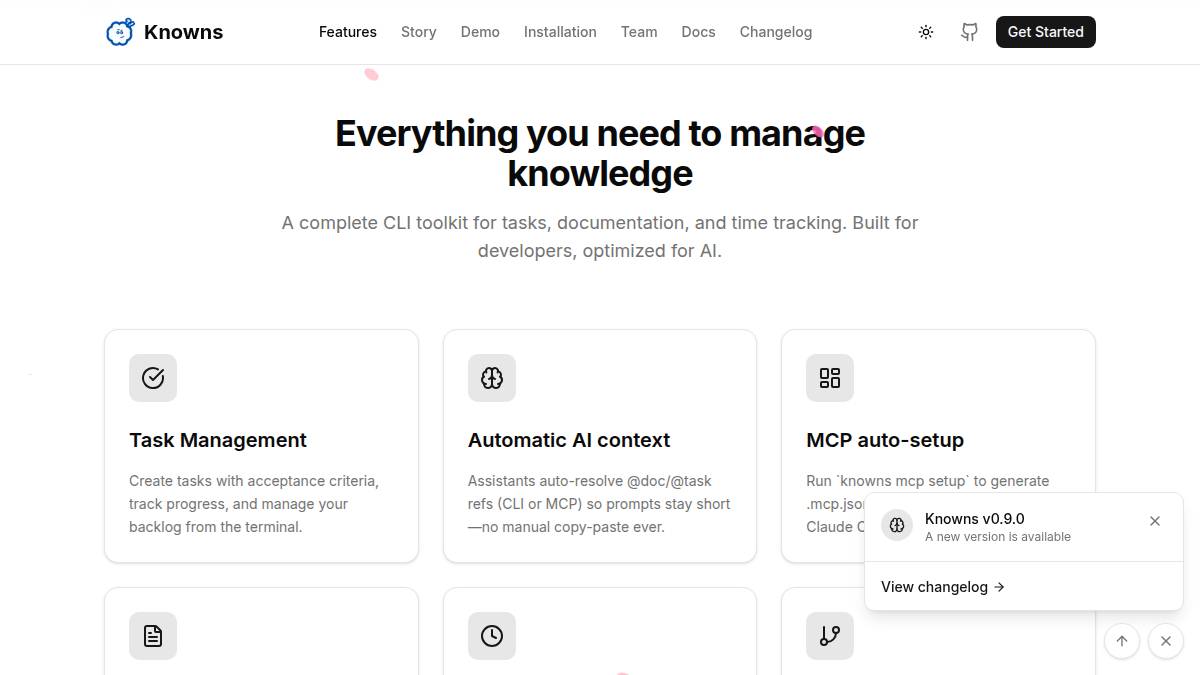Click the MCP auto-setup grid icon
1200x675 pixels.
(x=830, y=378)
